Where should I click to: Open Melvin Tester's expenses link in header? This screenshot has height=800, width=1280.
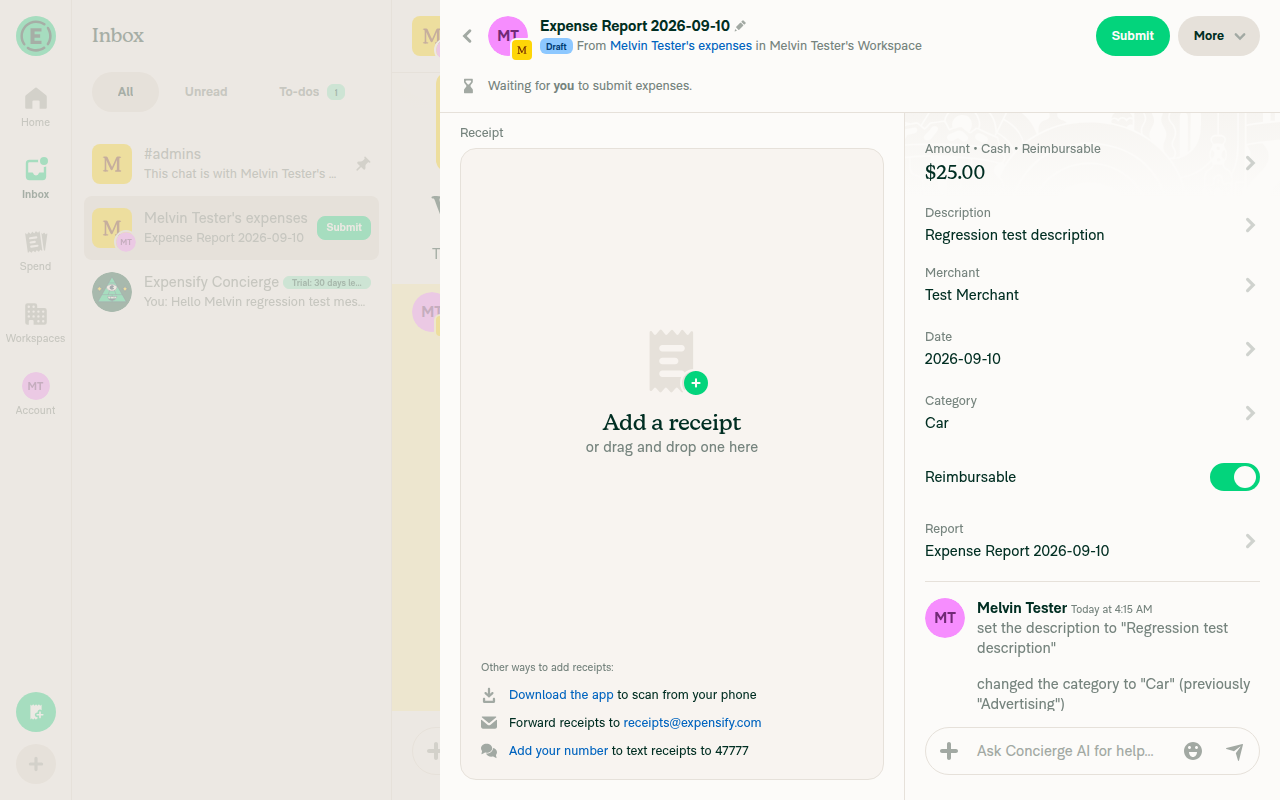pos(681,46)
